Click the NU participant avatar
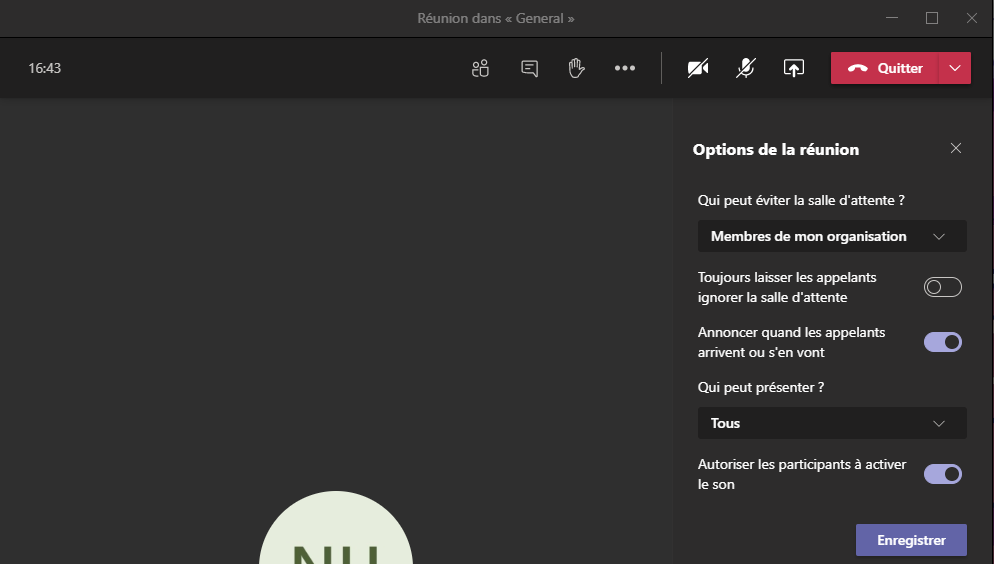The image size is (994, 564). (x=336, y=527)
